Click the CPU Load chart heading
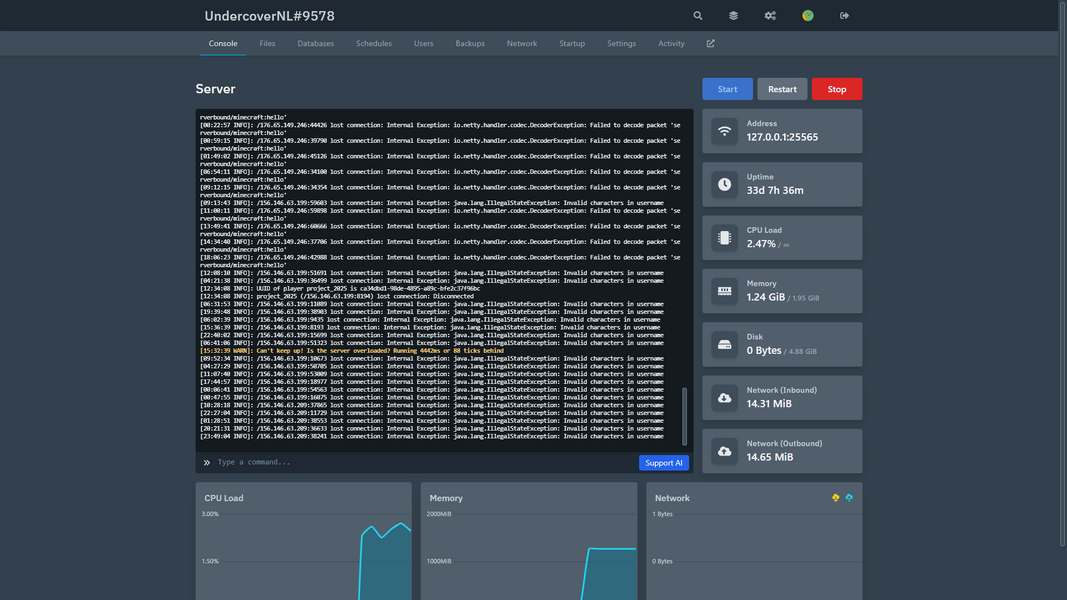The height and width of the screenshot is (600, 1067). [224, 498]
